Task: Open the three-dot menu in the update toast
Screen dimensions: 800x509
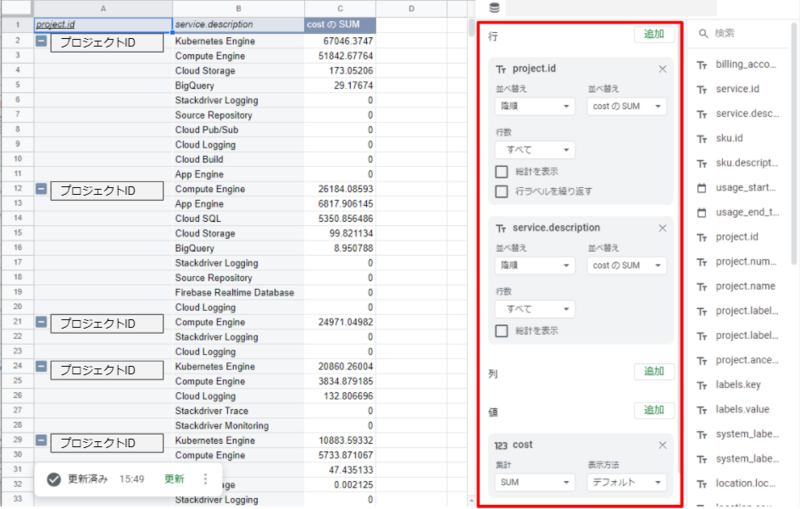Action: click(x=205, y=479)
